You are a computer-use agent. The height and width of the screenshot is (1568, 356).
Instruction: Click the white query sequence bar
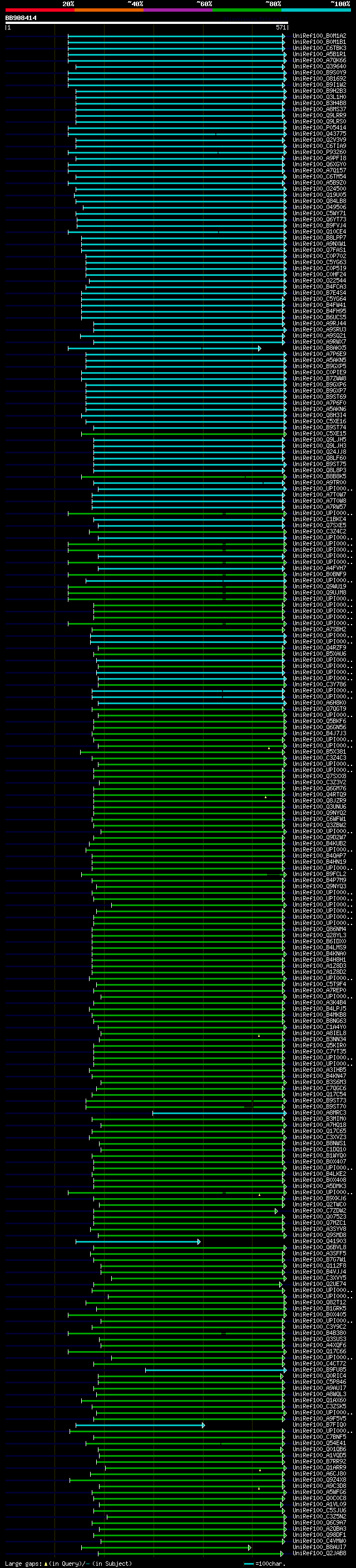[x=146, y=23]
